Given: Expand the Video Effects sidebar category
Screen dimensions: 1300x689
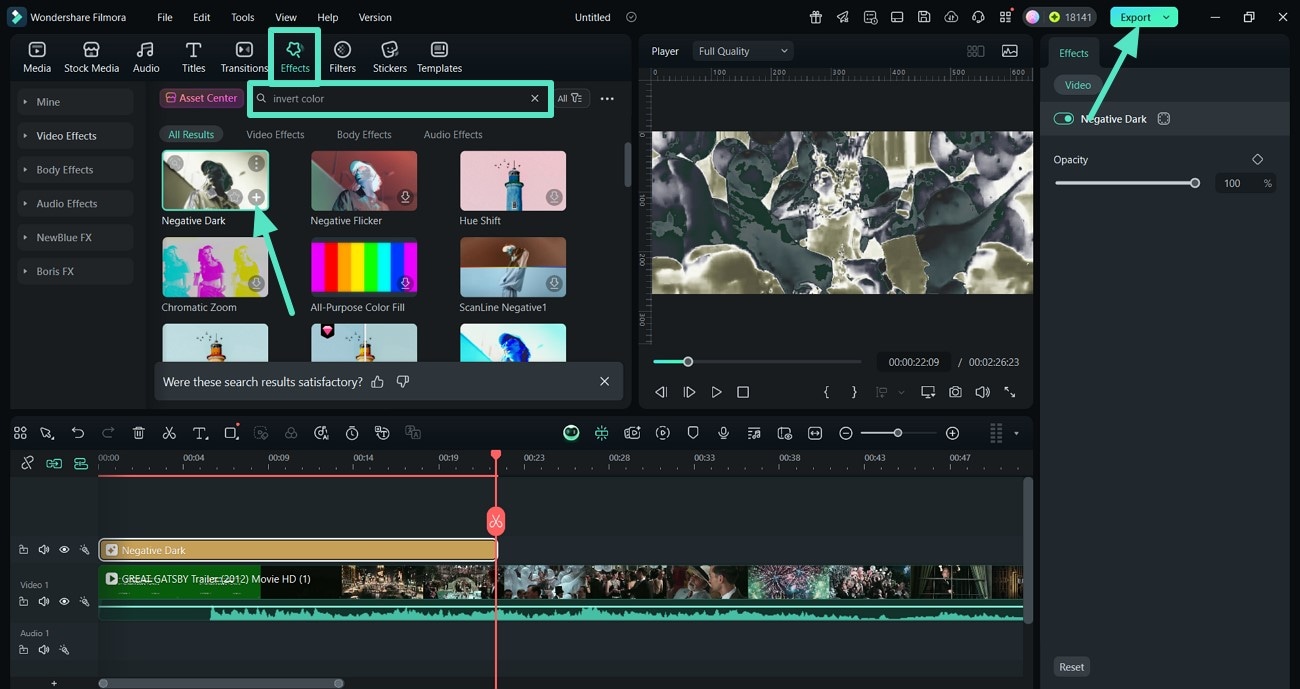Looking at the screenshot, I should coord(77,136).
